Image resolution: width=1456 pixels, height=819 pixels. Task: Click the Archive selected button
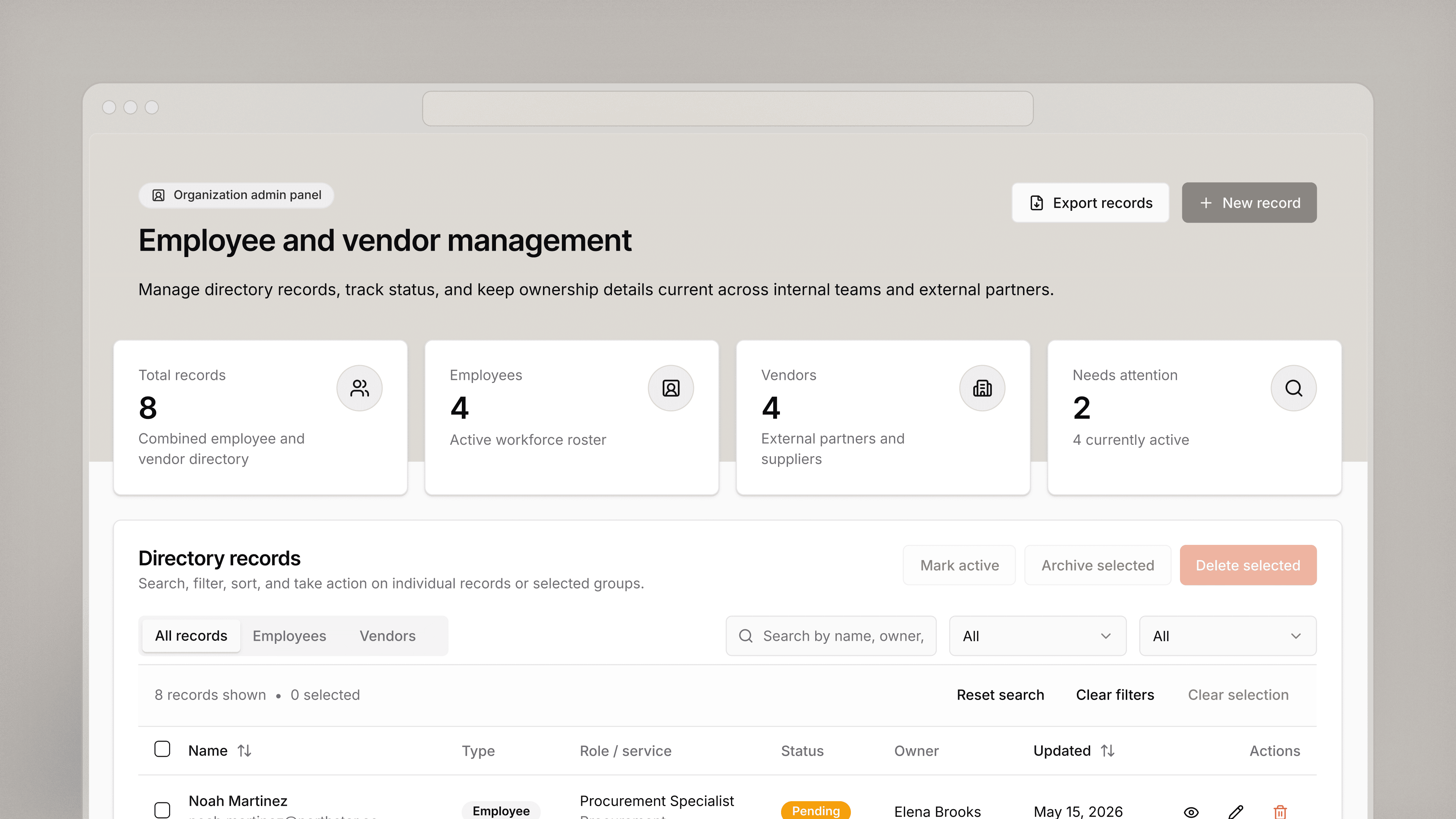coord(1098,565)
